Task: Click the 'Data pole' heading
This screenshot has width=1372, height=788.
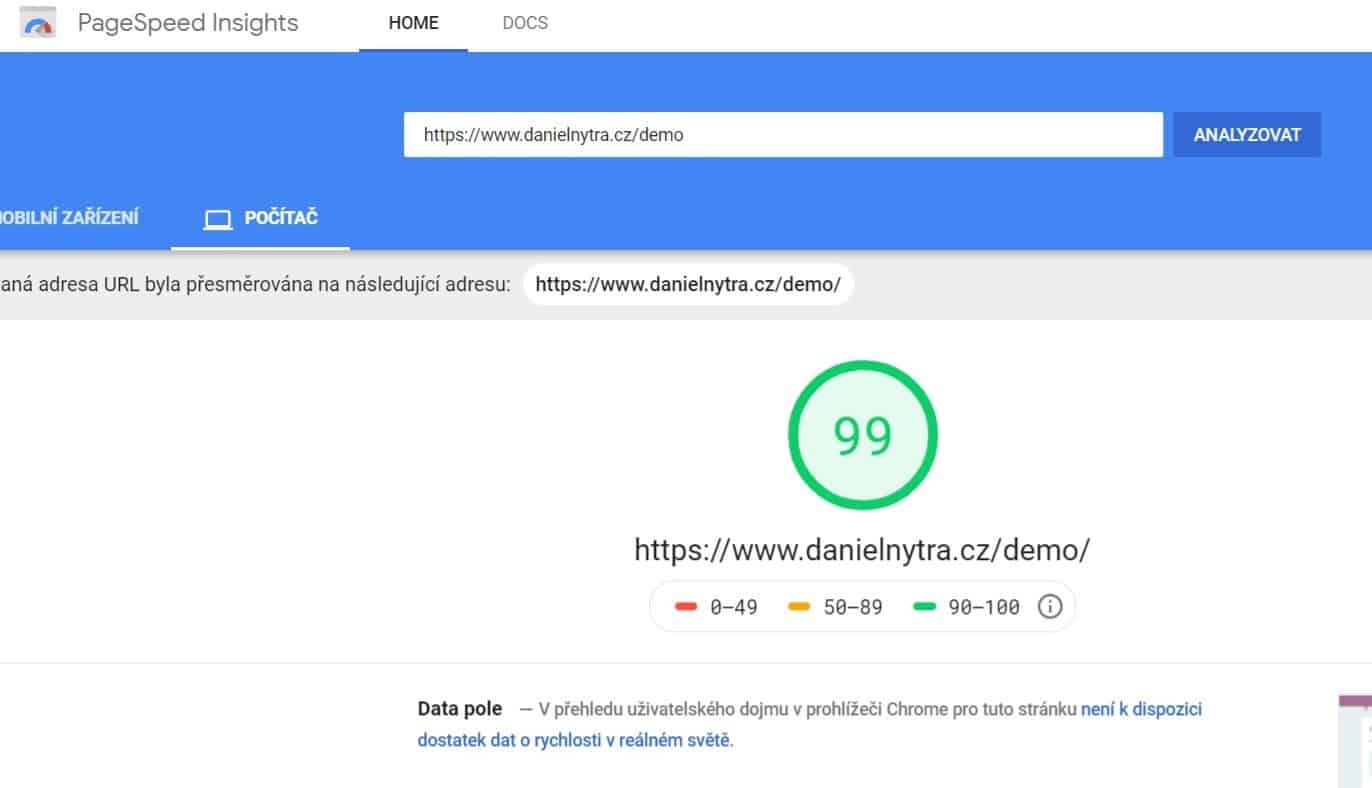Action: point(460,709)
